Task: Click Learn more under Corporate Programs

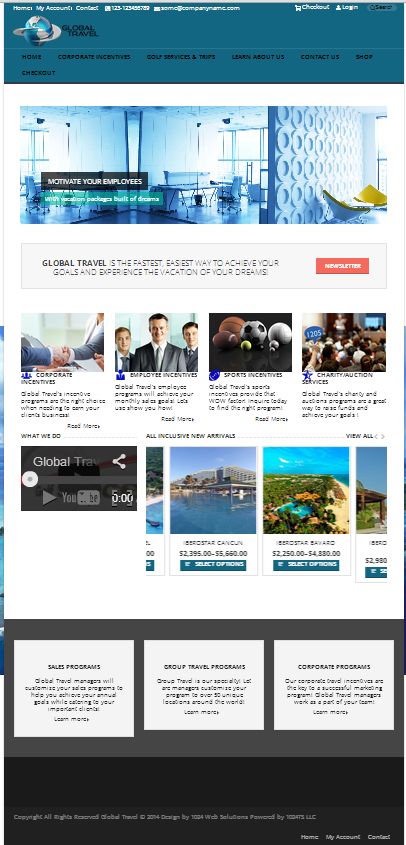Action: (x=330, y=712)
